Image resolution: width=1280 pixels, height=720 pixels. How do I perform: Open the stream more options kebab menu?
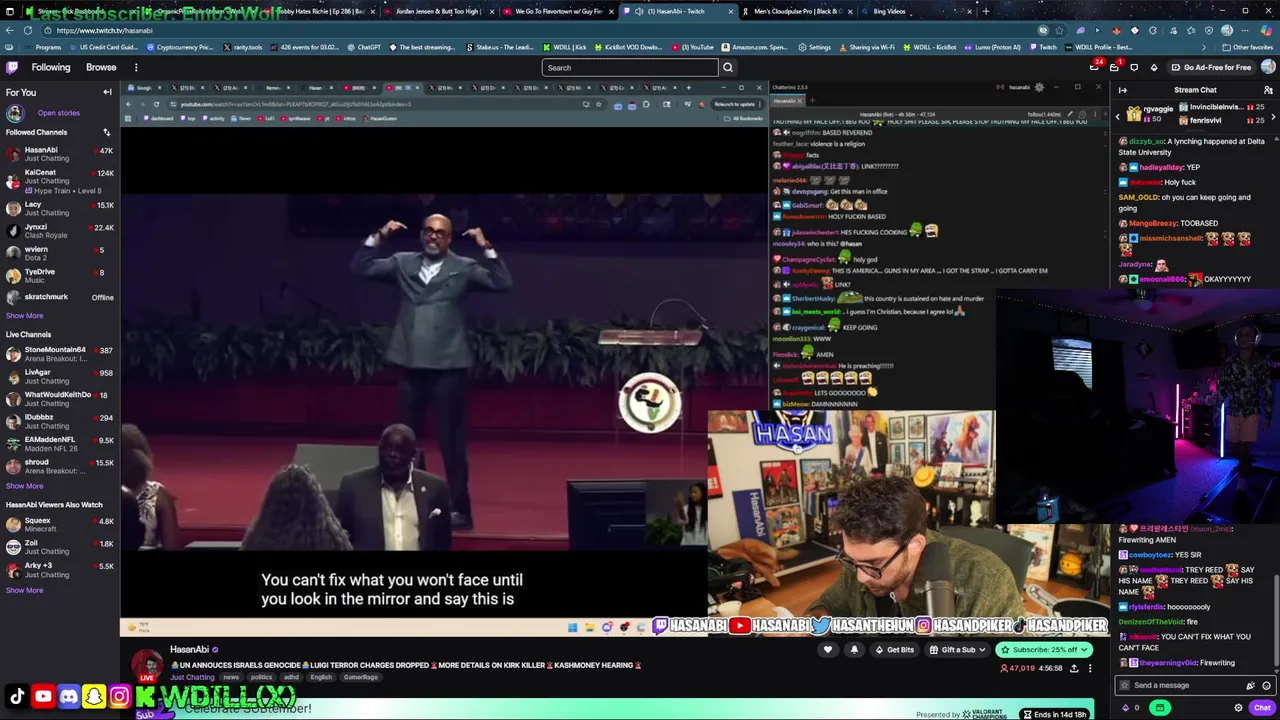coord(1090,668)
